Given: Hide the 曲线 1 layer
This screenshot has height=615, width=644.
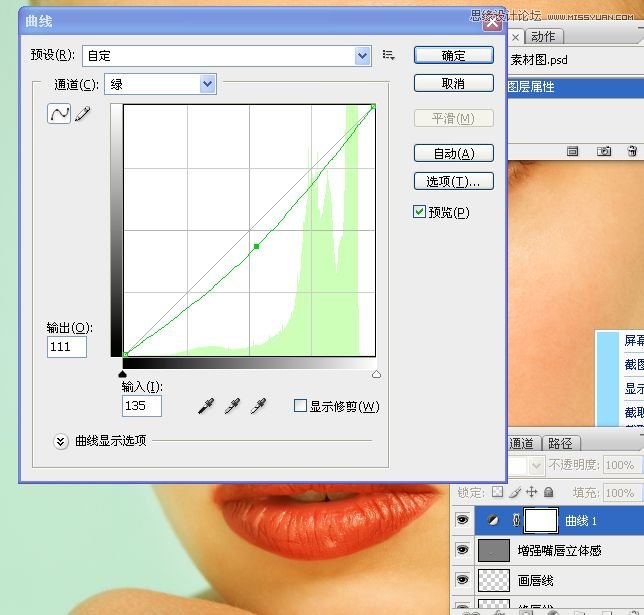Looking at the screenshot, I should (462, 520).
